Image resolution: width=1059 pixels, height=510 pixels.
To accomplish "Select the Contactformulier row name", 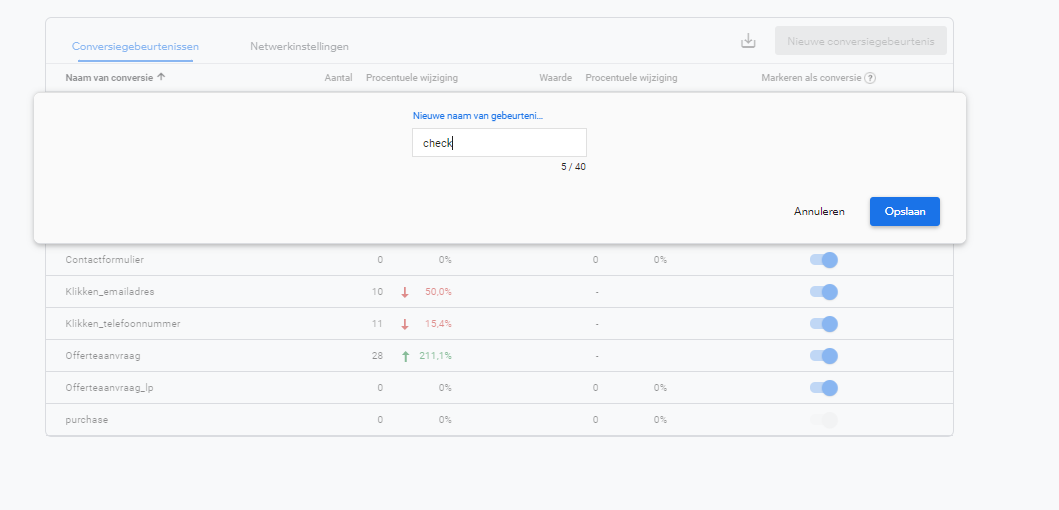I will click(x=105, y=259).
